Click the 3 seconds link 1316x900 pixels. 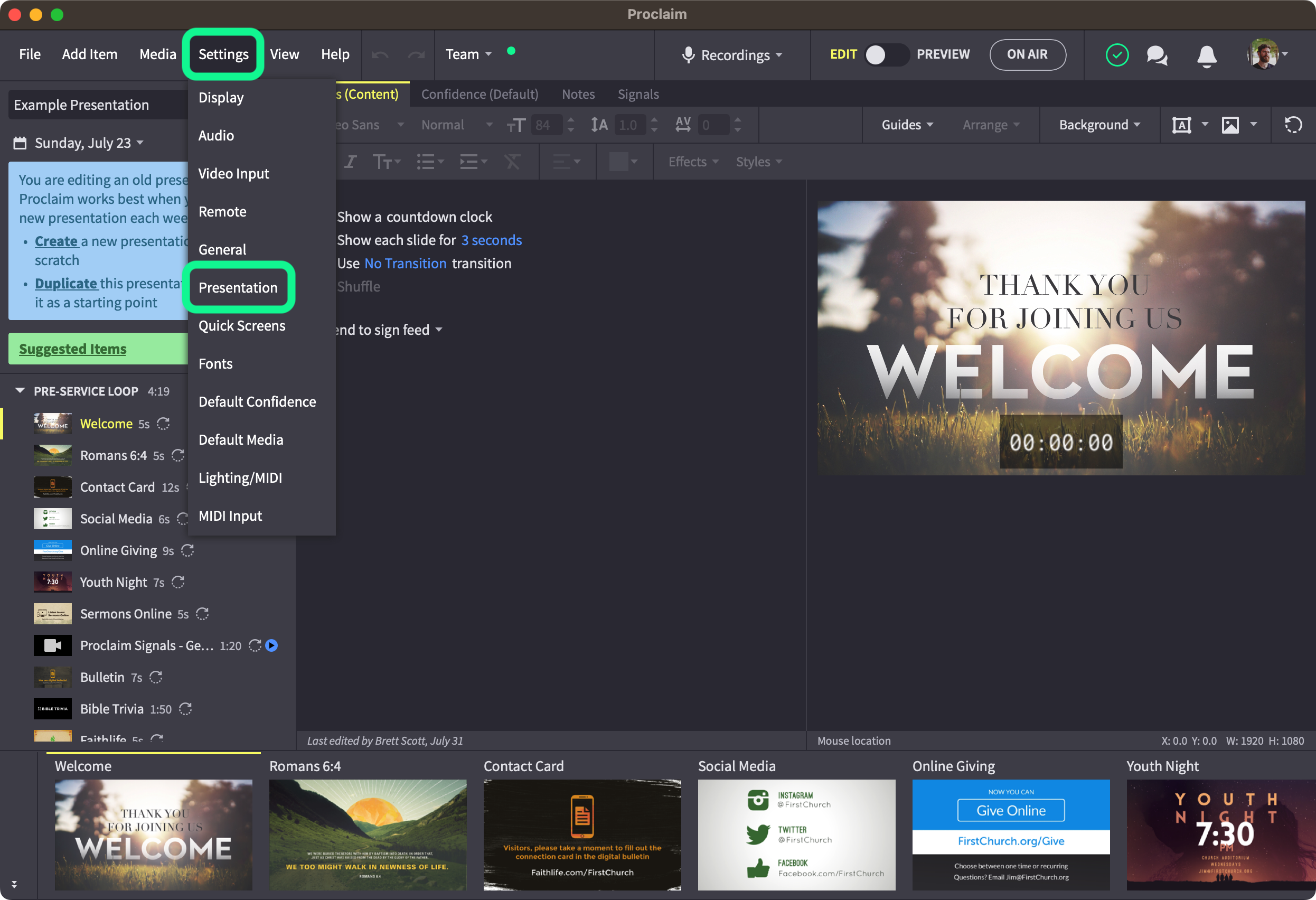point(492,240)
